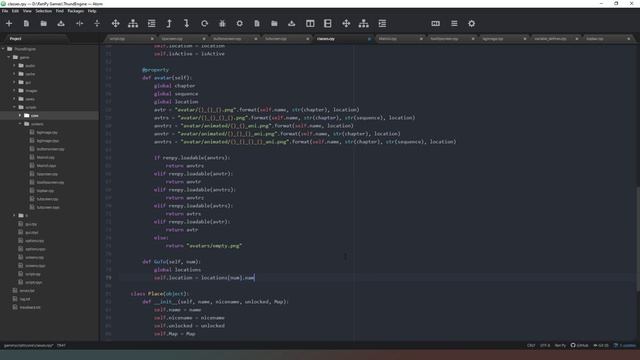This screenshot has height=360, width=640.
Task: Open the Selection menu
Action: [x=43, y=11]
